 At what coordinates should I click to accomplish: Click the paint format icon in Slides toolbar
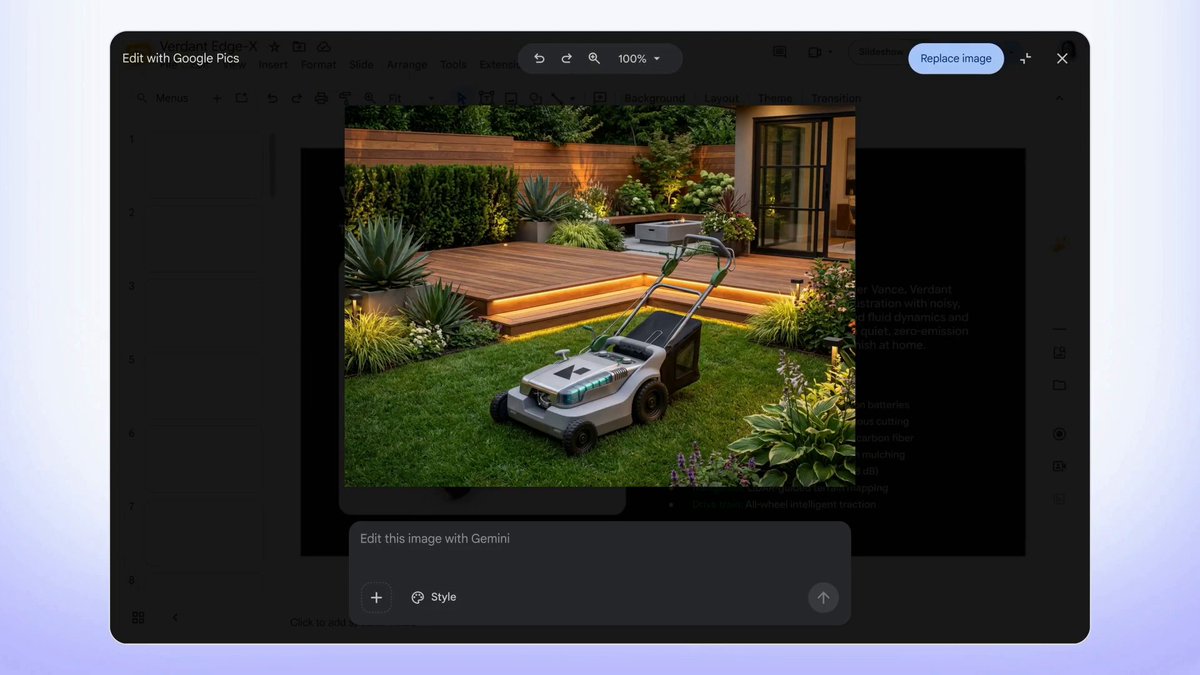click(x=345, y=98)
